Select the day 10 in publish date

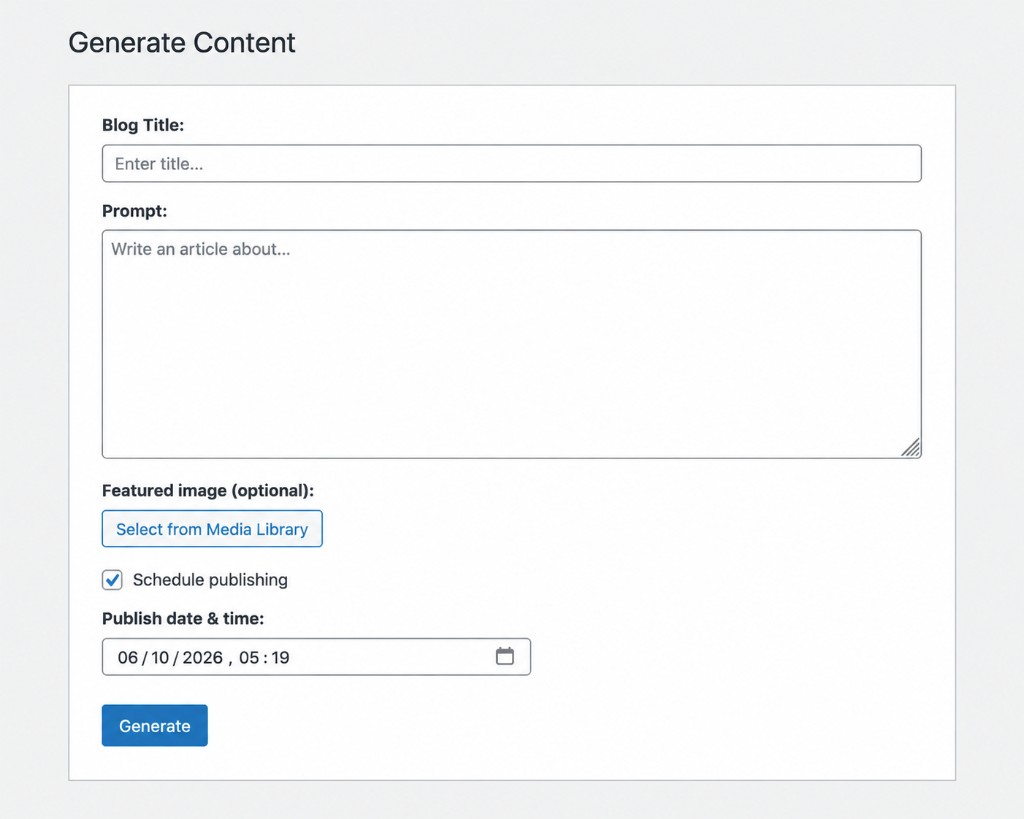160,658
